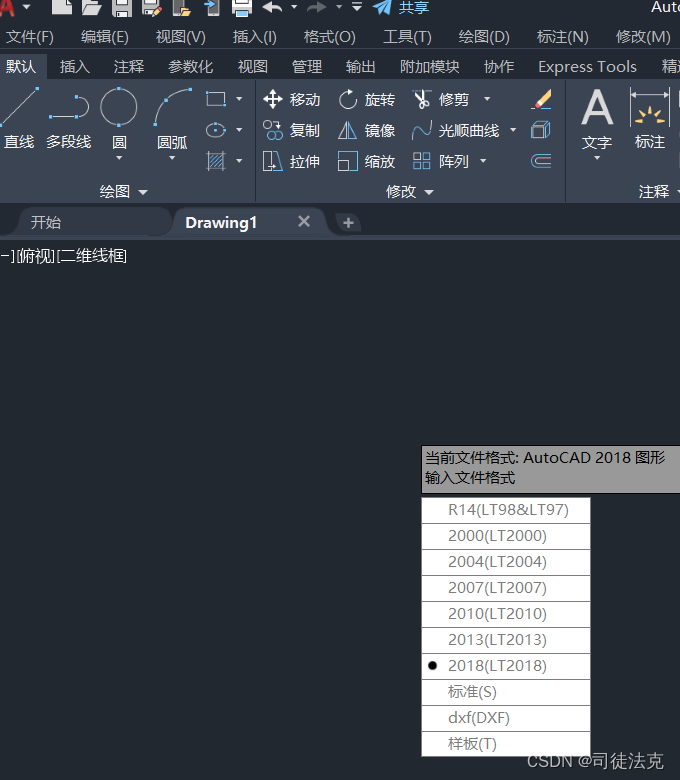The height and width of the screenshot is (780, 680).
Task: Open the 修改(M) menu
Action: click(x=643, y=37)
